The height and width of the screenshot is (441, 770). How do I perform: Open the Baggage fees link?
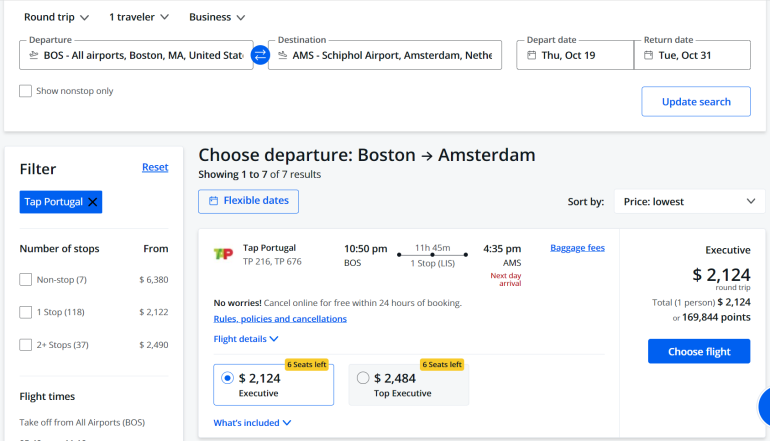click(x=577, y=248)
